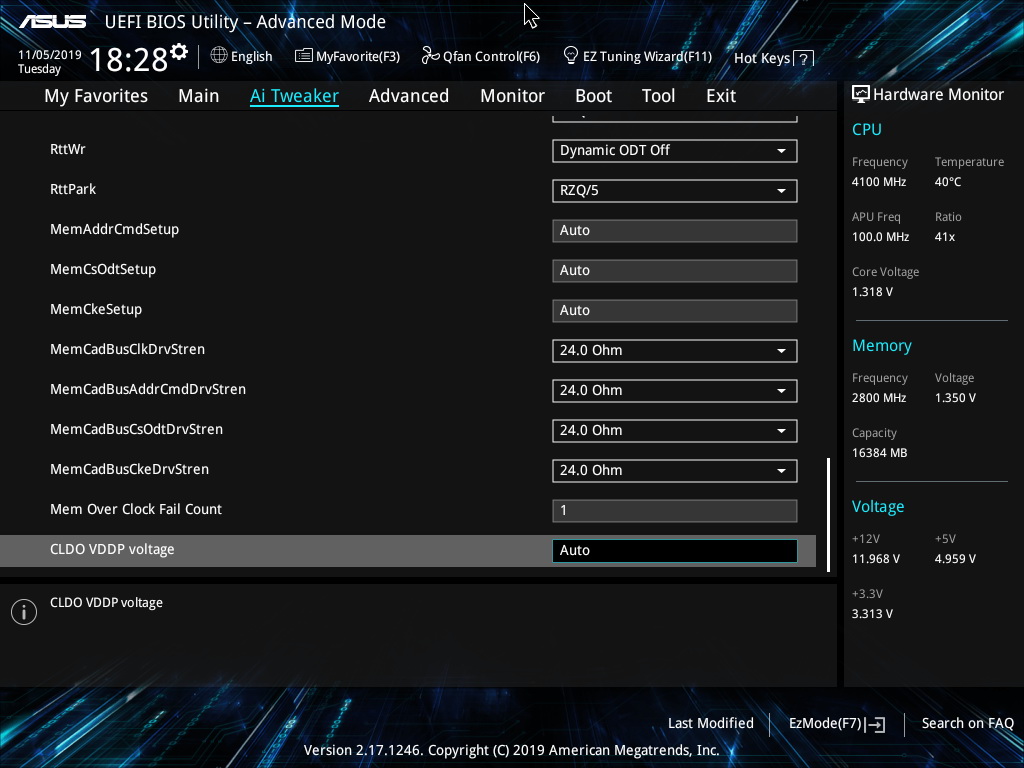
Task: Click the MemCsOdtSetup Auto field
Action: coord(675,270)
